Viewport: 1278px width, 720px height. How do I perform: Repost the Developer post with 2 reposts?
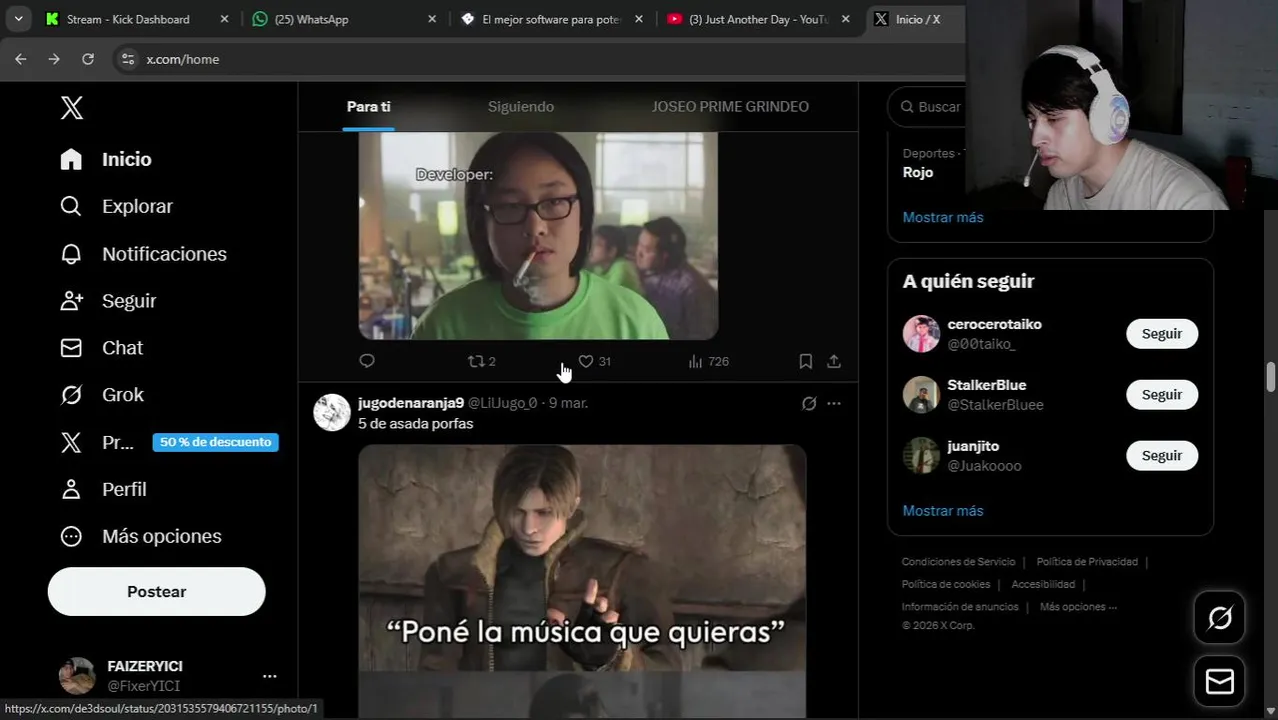482,361
